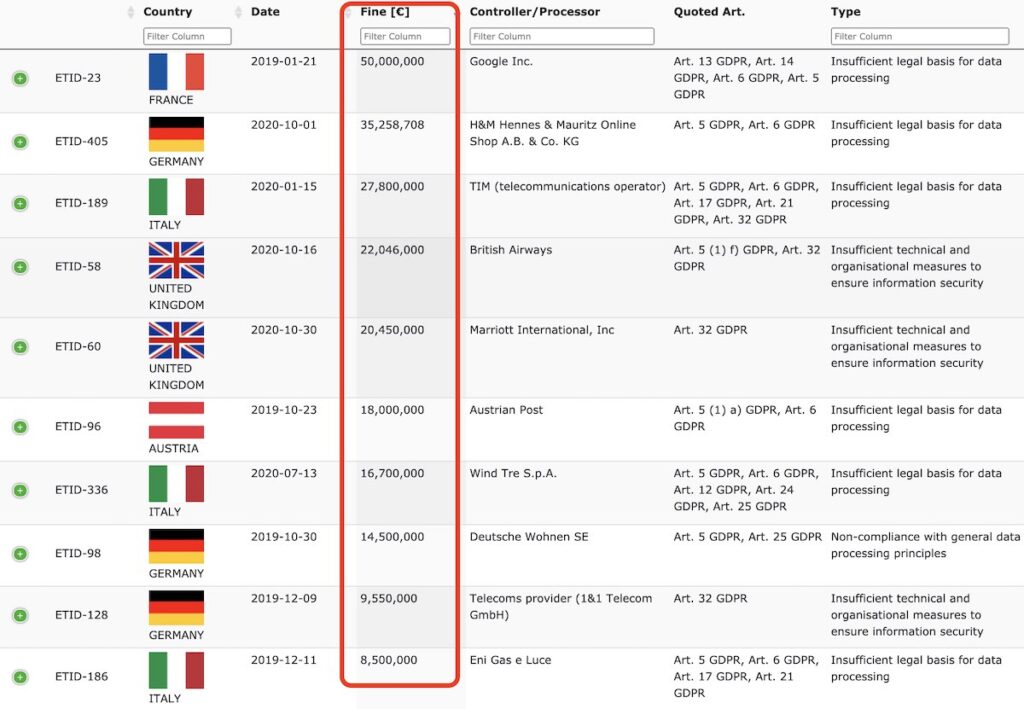Sort table by Fine [€] header
The width and height of the screenshot is (1024, 709).
[x=385, y=12]
